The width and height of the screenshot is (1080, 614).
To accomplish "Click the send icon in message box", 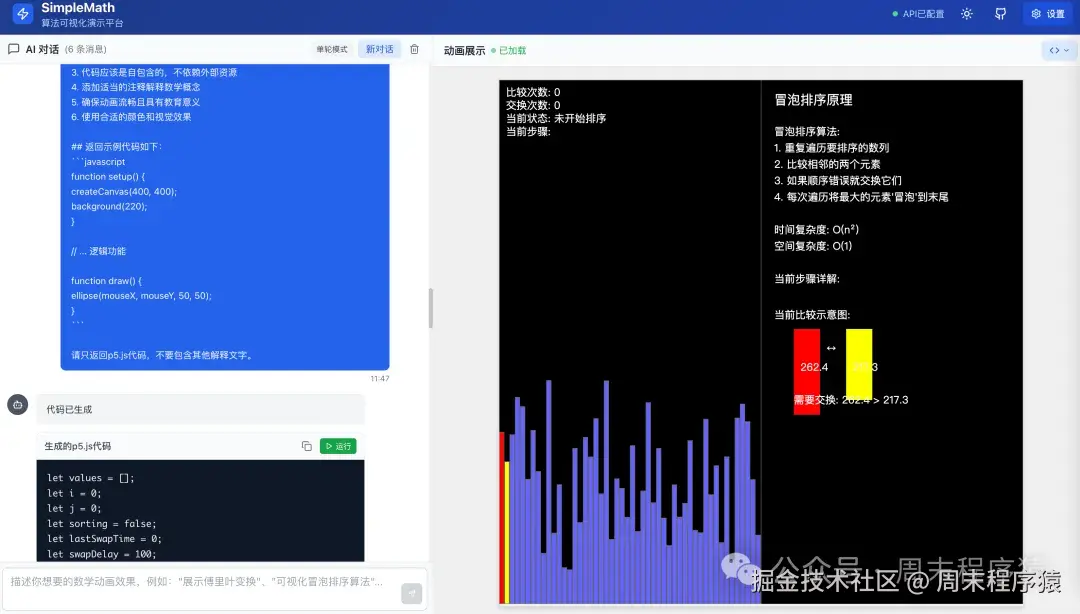I will click(410, 592).
